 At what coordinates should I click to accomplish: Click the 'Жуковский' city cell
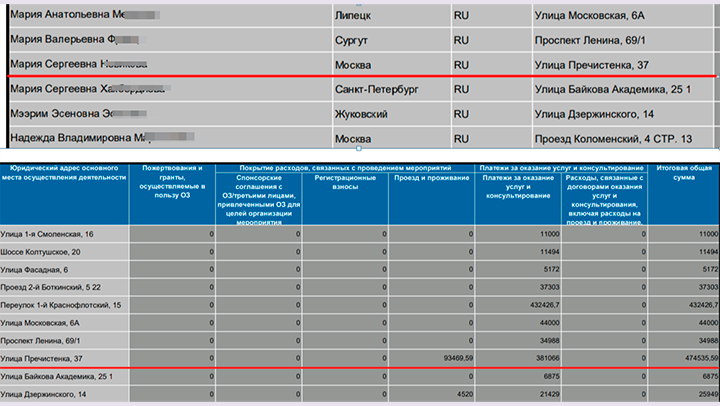coord(361,114)
